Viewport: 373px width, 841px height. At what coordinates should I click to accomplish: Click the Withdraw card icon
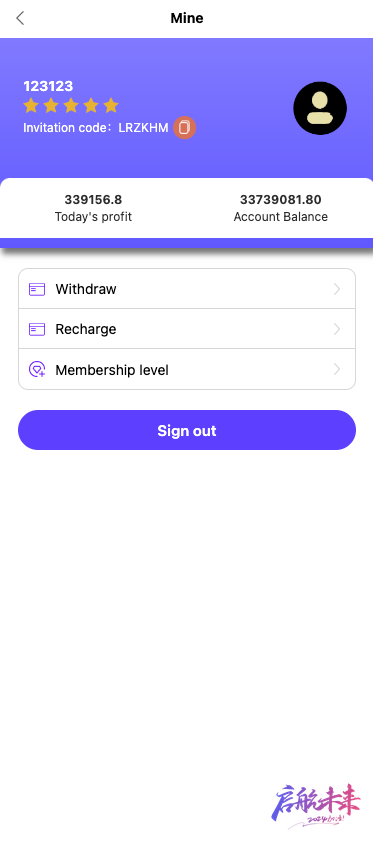[x=37, y=289]
